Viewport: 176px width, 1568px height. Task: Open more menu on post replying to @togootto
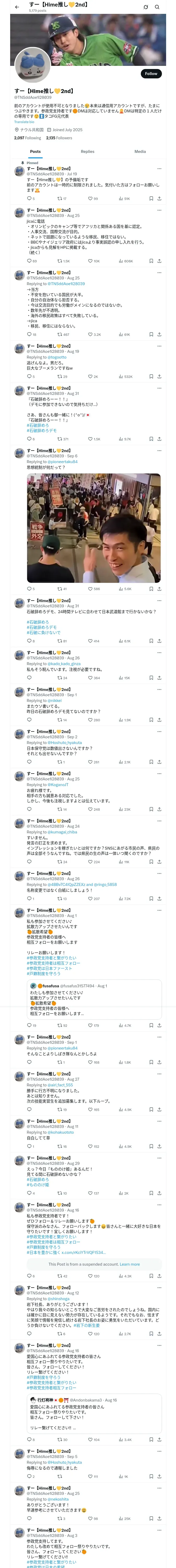click(159, 346)
